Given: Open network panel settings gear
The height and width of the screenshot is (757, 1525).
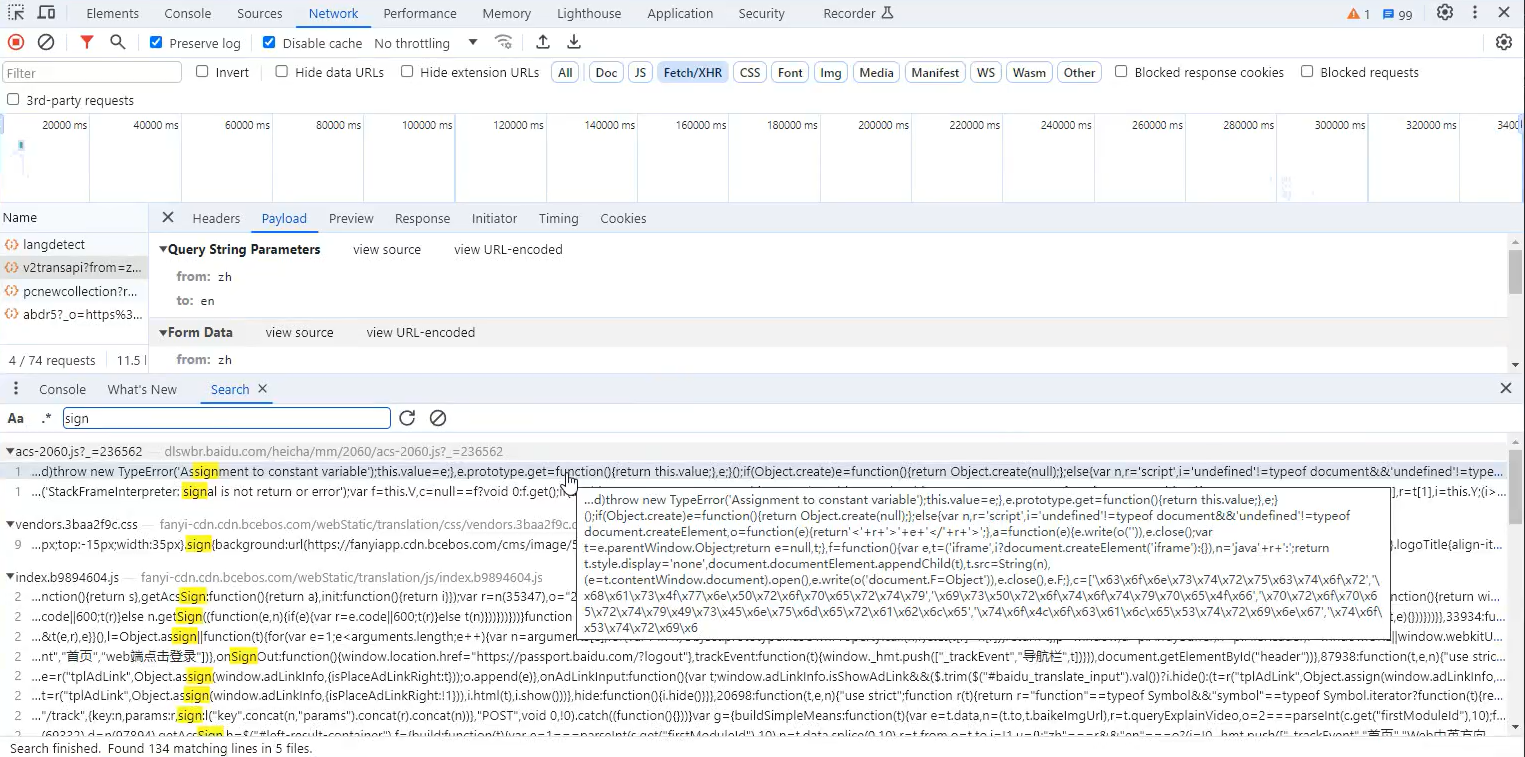Looking at the screenshot, I should 1504,42.
